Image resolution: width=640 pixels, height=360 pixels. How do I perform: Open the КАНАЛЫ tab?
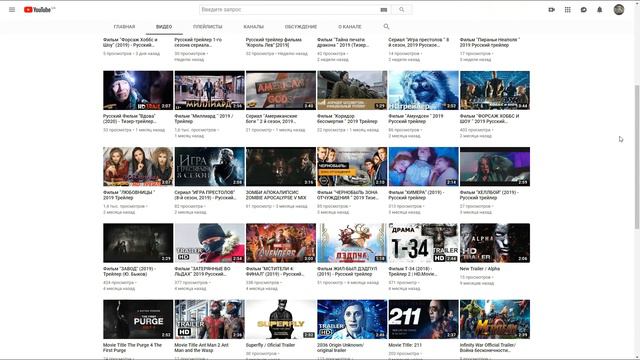coord(253,27)
